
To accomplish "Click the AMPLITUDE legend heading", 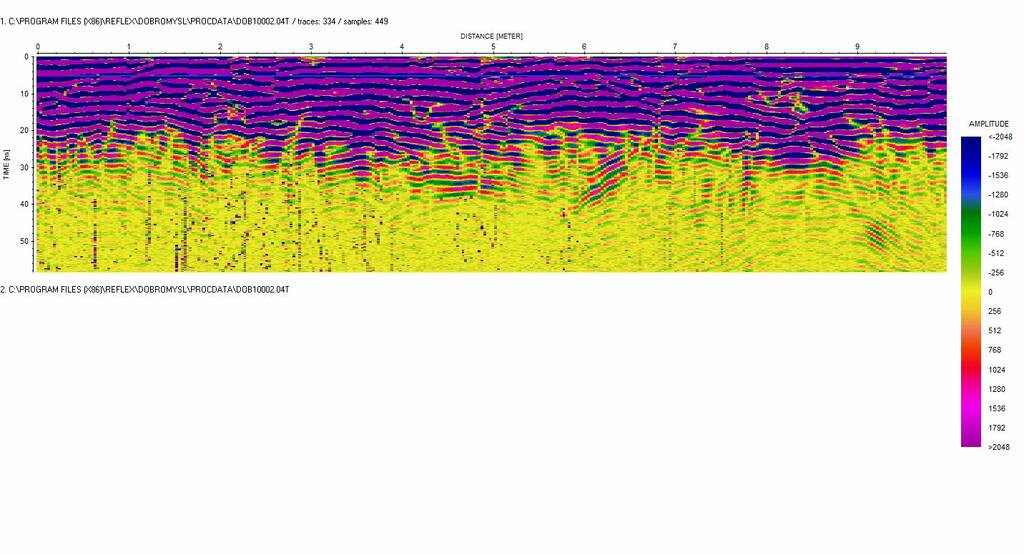I will (988, 123).
